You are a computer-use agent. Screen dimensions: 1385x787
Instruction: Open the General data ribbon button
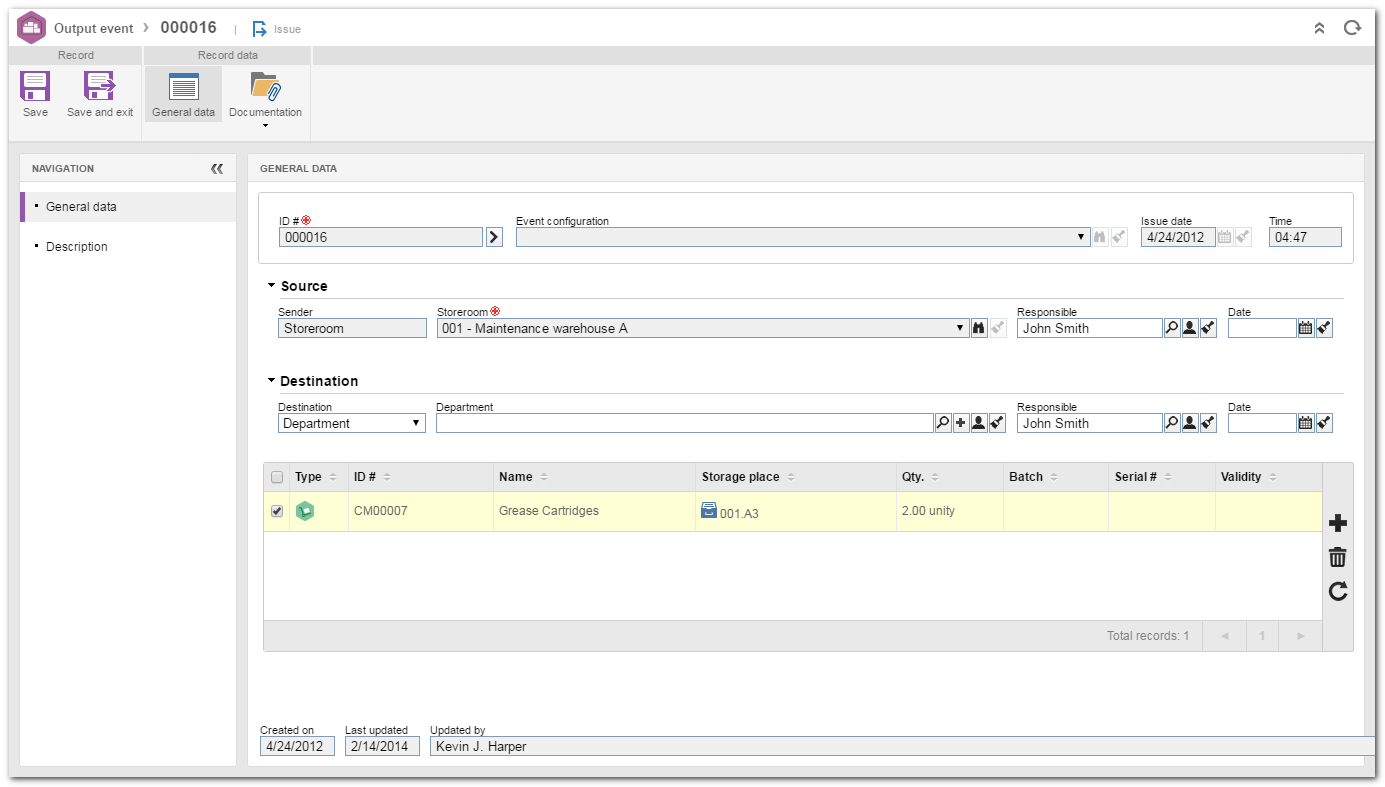(183, 94)
